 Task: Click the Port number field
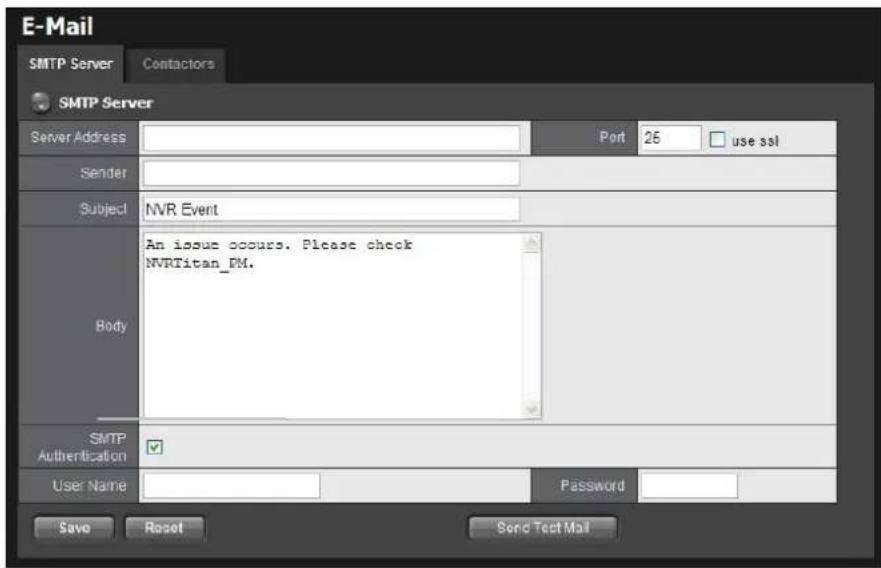pos(670,138)
